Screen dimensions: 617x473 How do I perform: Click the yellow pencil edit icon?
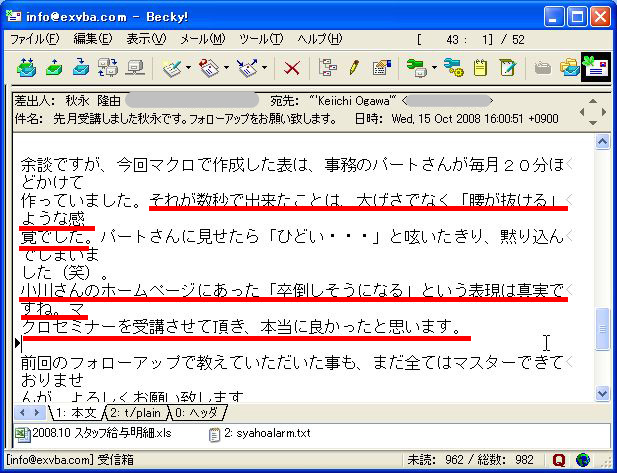pos(354,67)
